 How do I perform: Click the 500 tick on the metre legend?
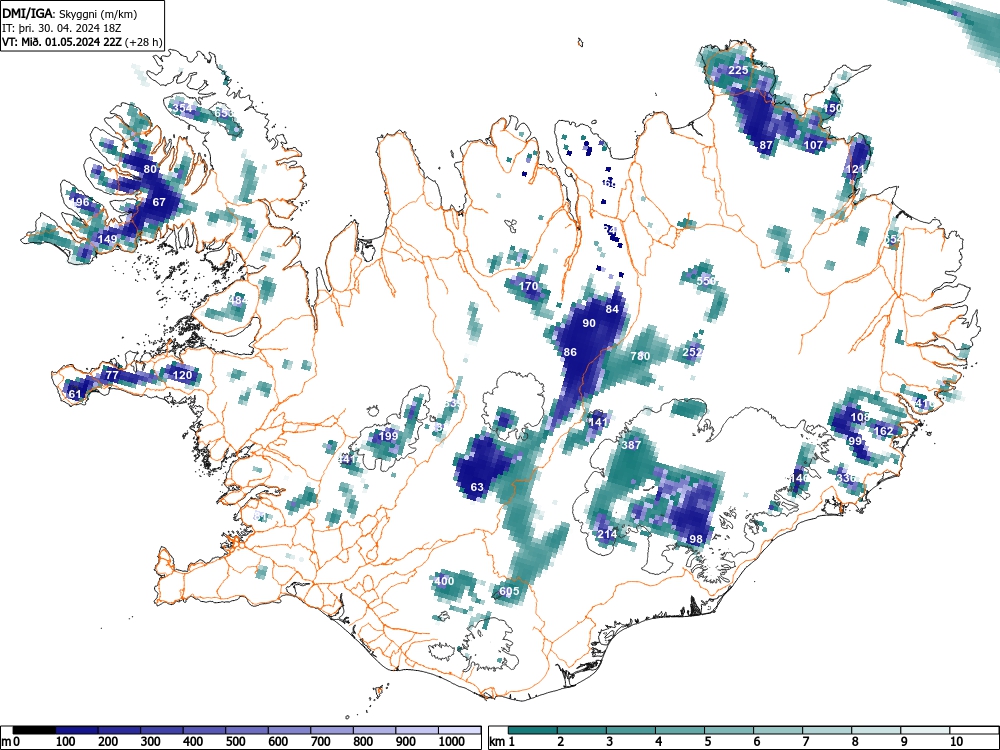(x=235, y=742)
